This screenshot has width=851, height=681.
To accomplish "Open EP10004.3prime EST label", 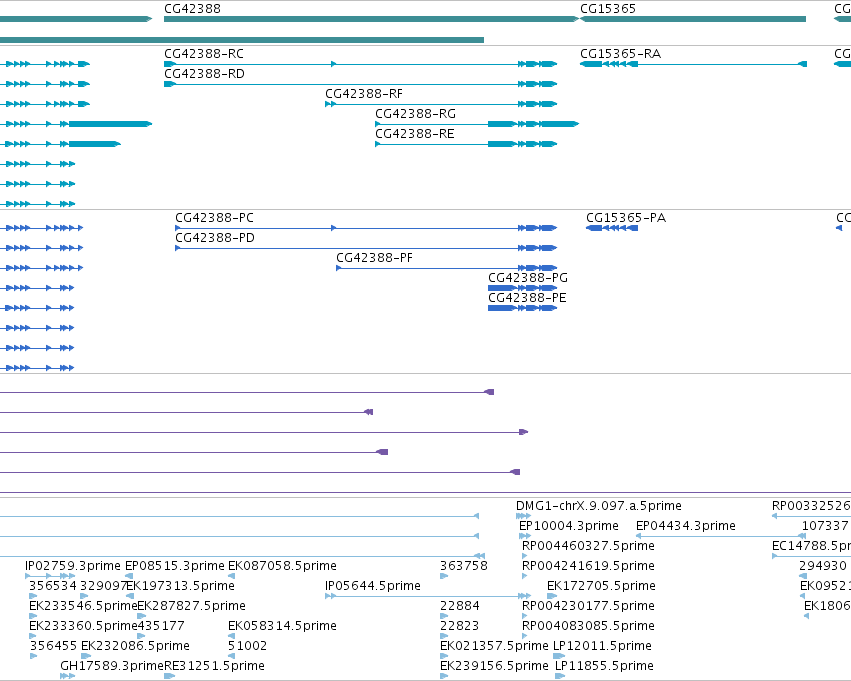I will pyautogui.click(x=568, y=526).
